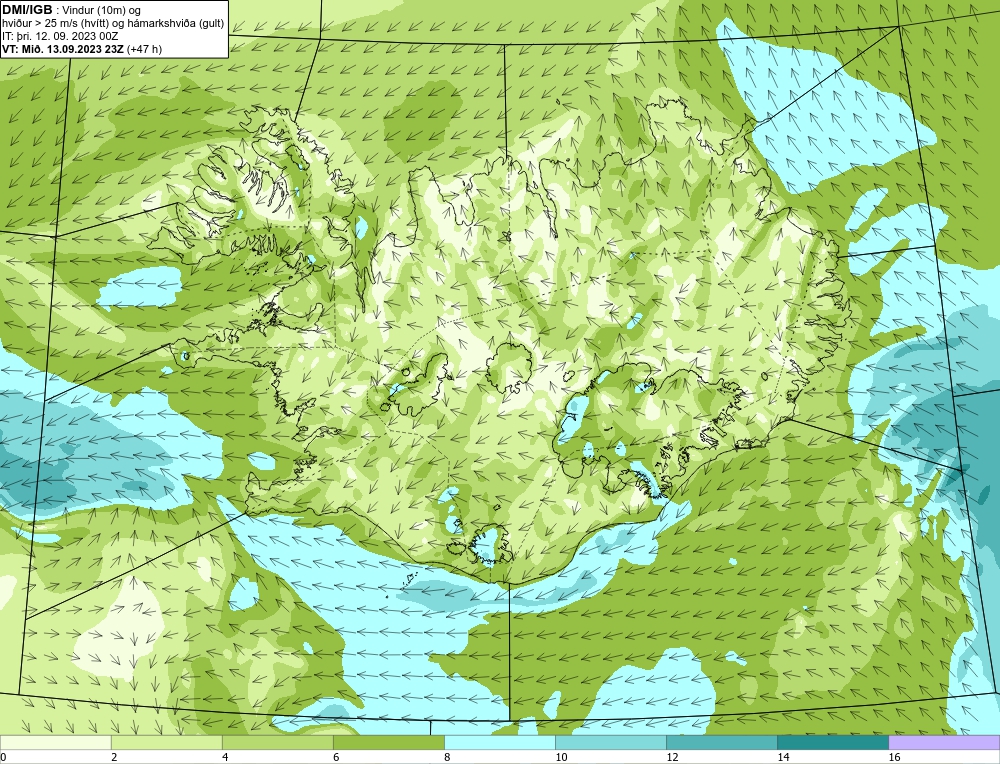The image size is (1000, 764).
Task: Click the 'VT: Mið. 13.09.2023 23Z' line
Action: 63,49
